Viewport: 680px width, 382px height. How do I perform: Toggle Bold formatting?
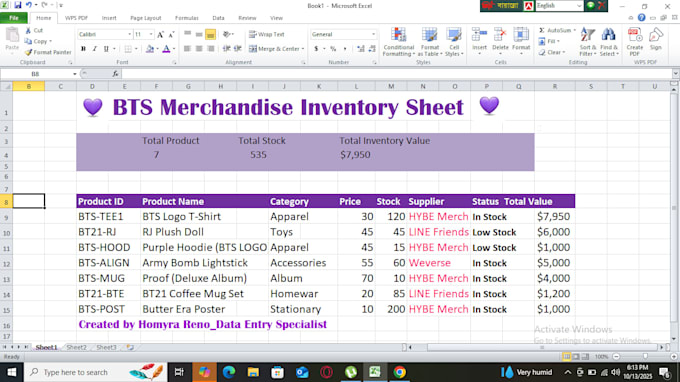pyautogui.click(x=83, y=49)
